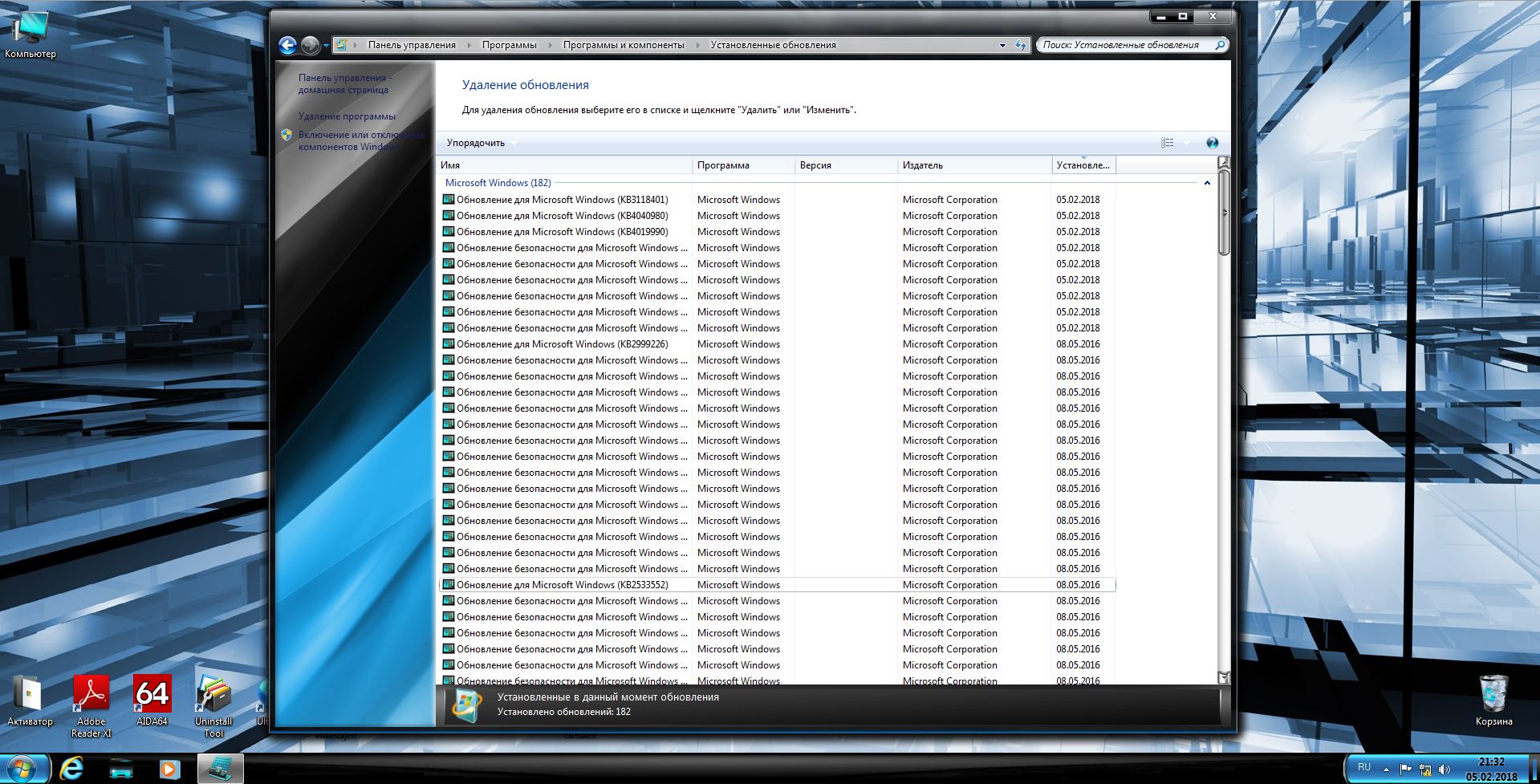Click the grey Forward navigation arrow
Viewport: 1540px width, 784px height.
click(311, 45)
